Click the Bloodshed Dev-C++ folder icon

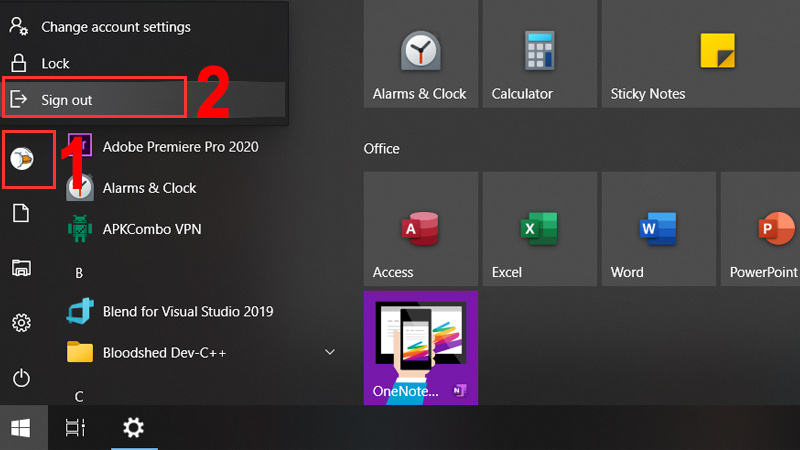coord(80,352)
